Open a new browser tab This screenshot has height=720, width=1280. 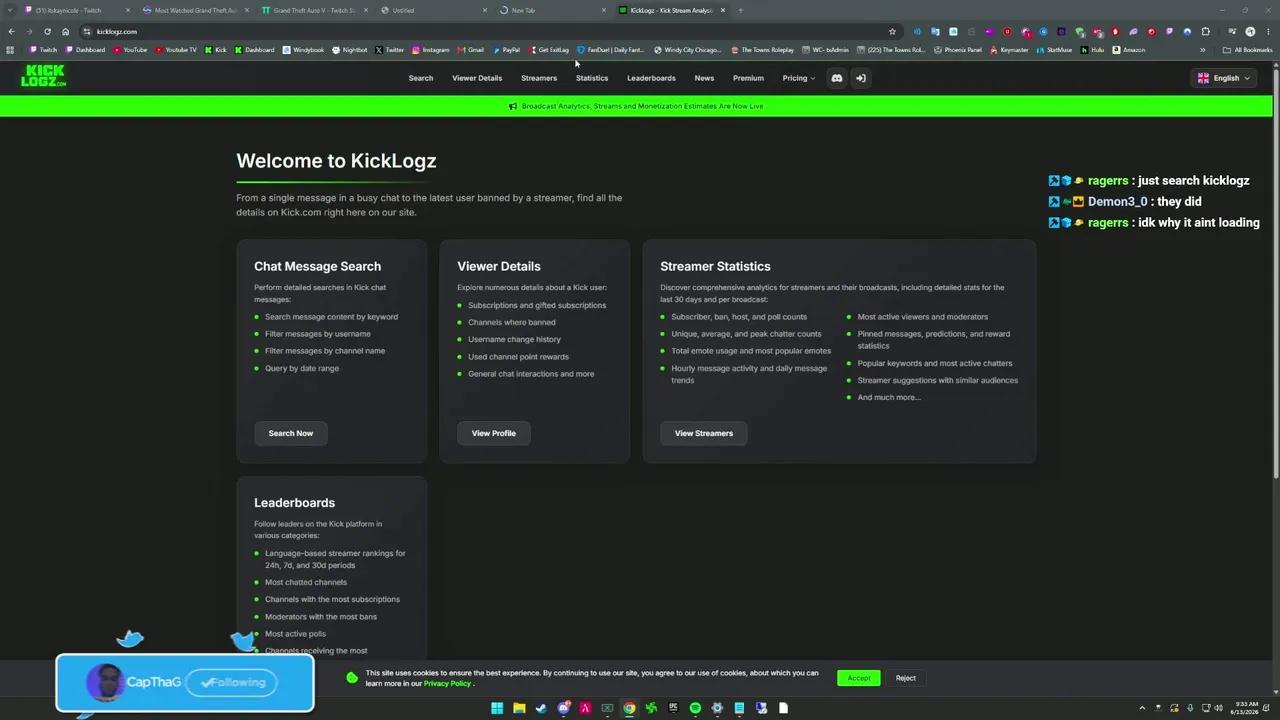tap(741, 10)
